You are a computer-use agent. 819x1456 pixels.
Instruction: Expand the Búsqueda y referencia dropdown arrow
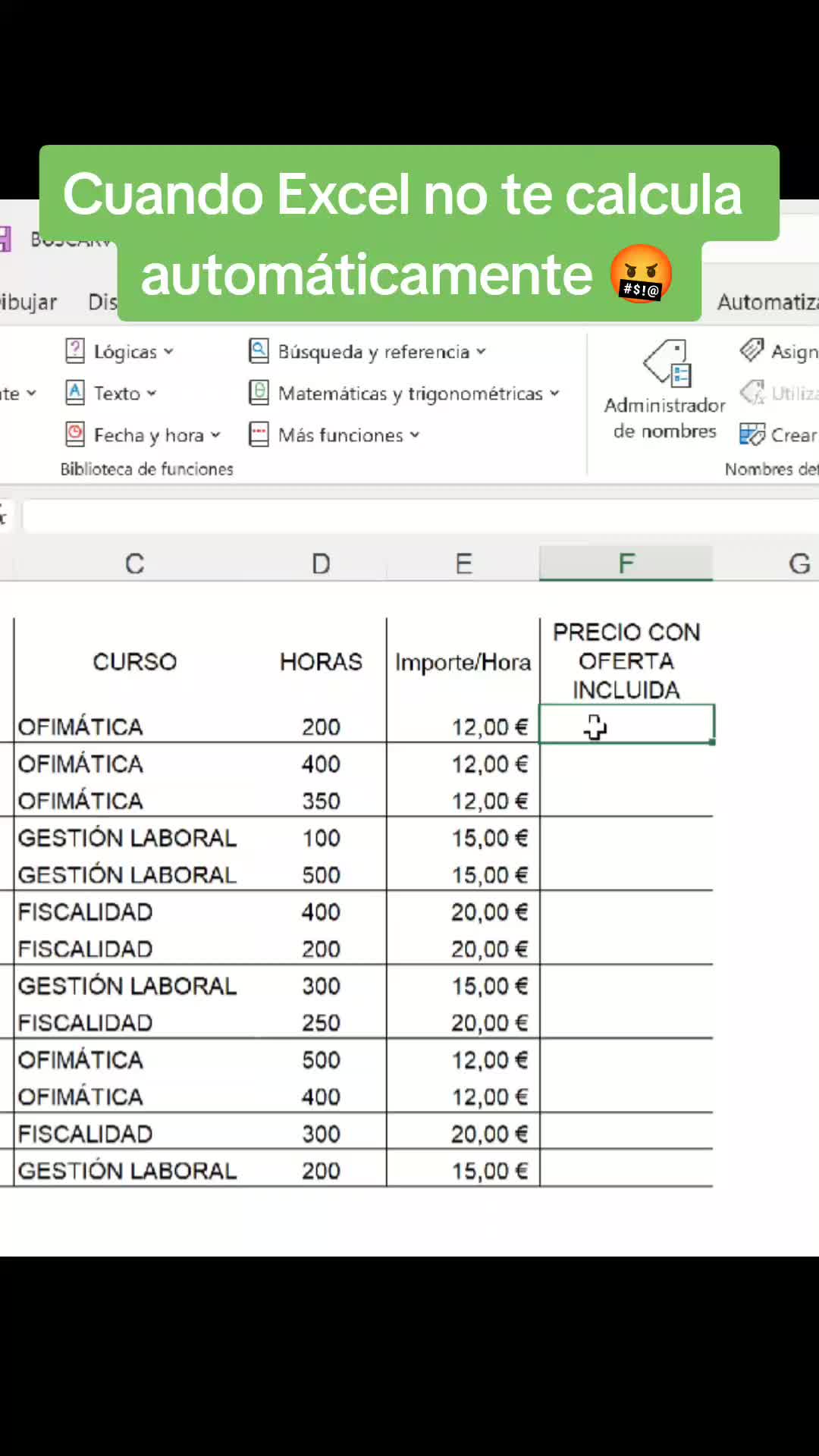481,352
